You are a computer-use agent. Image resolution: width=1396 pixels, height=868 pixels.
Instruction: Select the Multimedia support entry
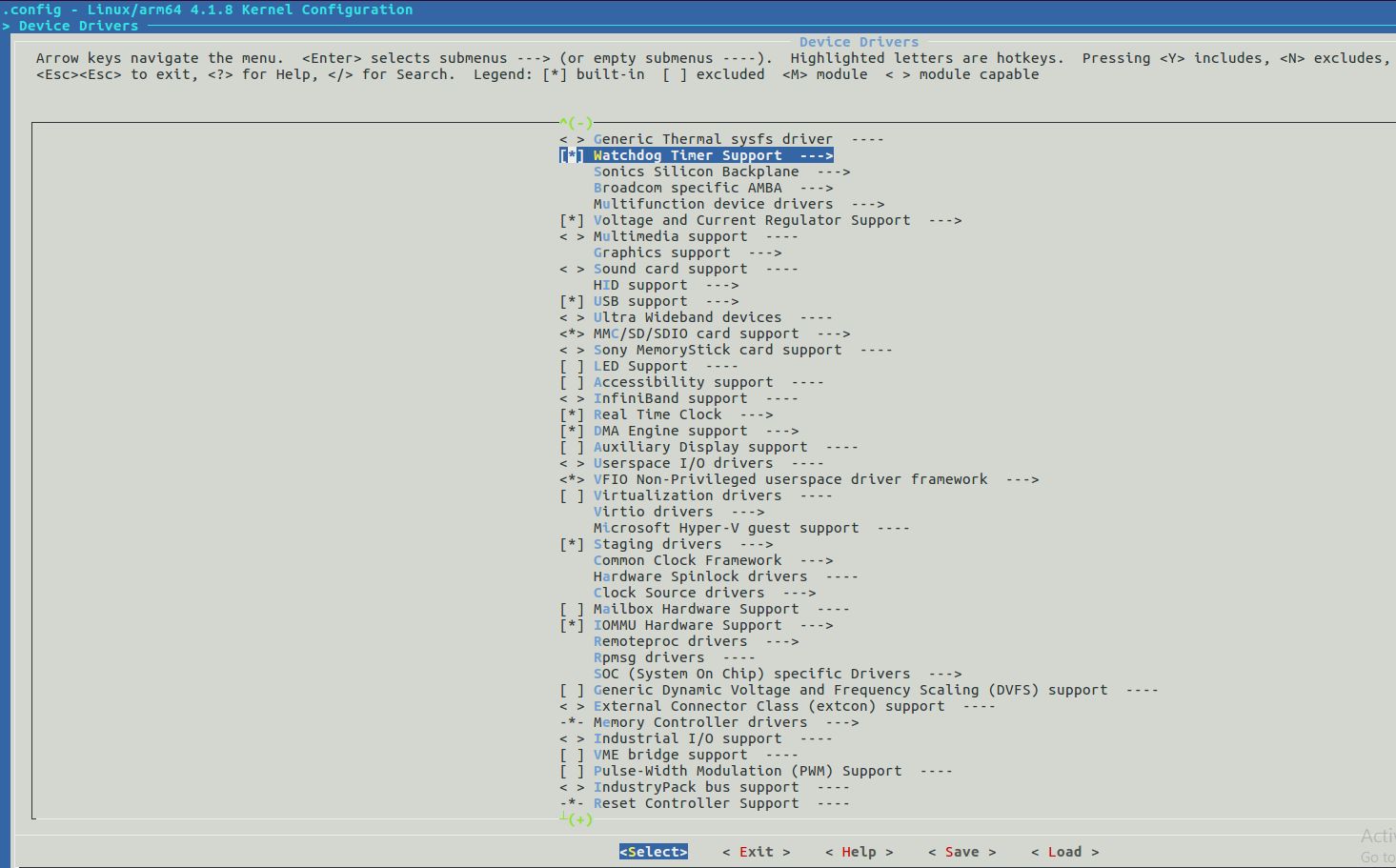671,235
